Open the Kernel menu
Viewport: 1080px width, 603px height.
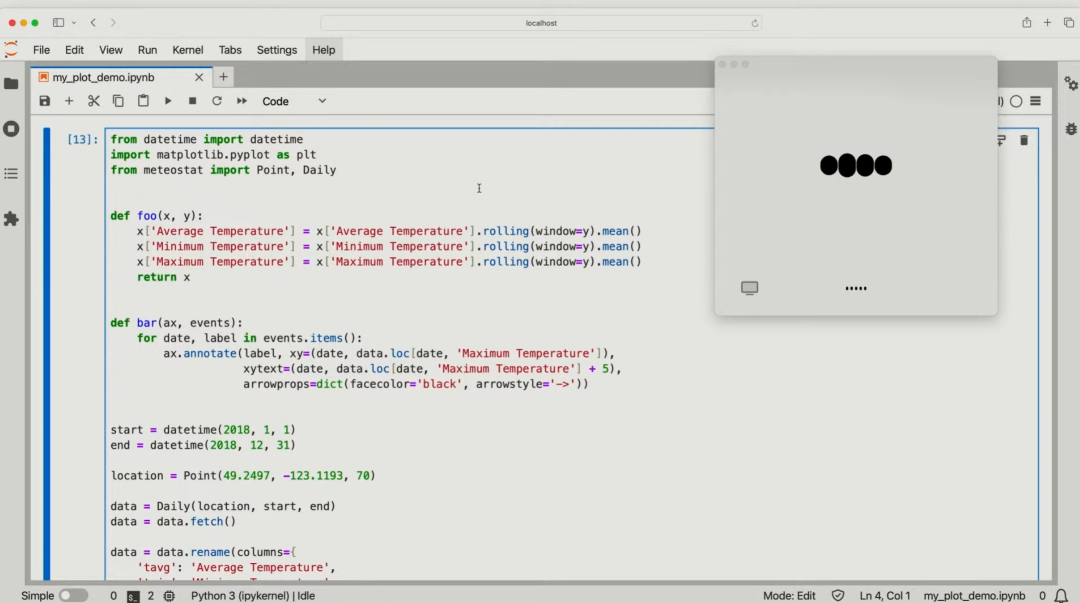pos(187,50)
